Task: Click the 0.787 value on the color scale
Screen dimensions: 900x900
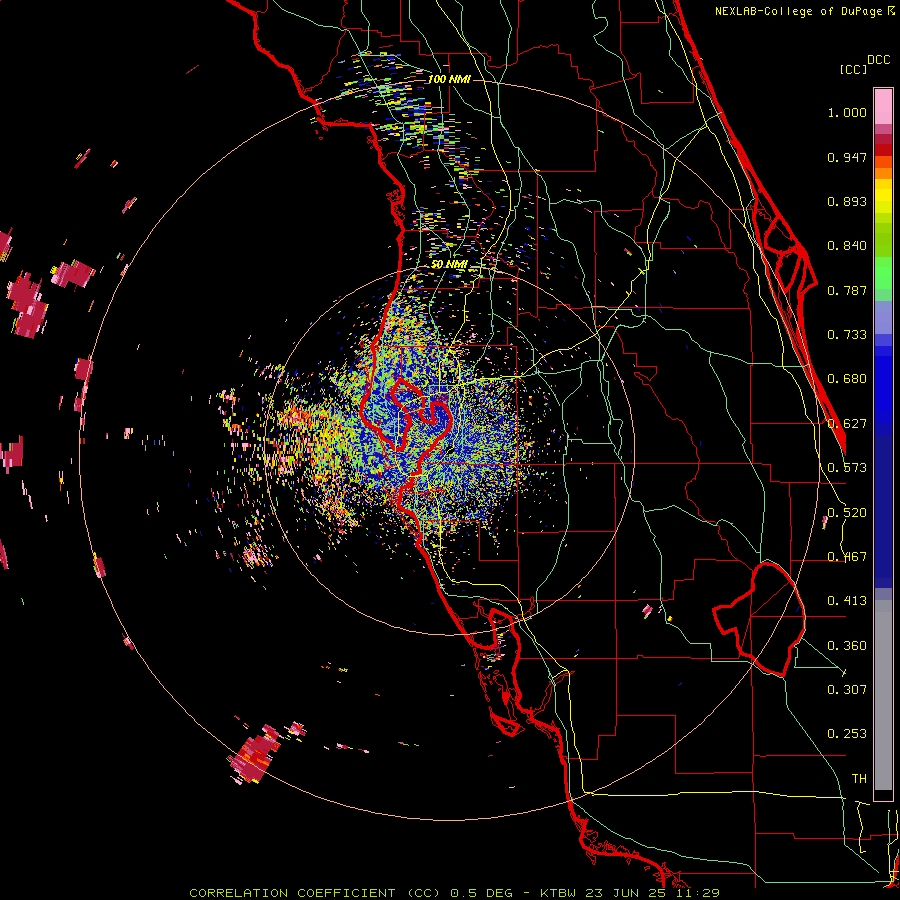Action: (x=847, y=290)
